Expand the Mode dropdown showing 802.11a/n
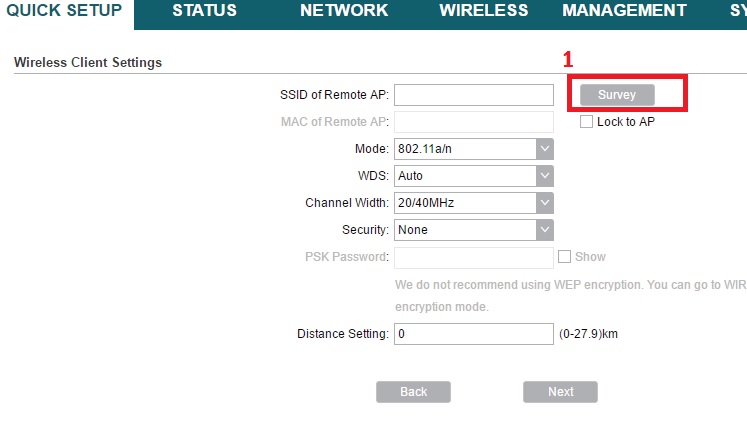747x442 pixels. [474, 149]
